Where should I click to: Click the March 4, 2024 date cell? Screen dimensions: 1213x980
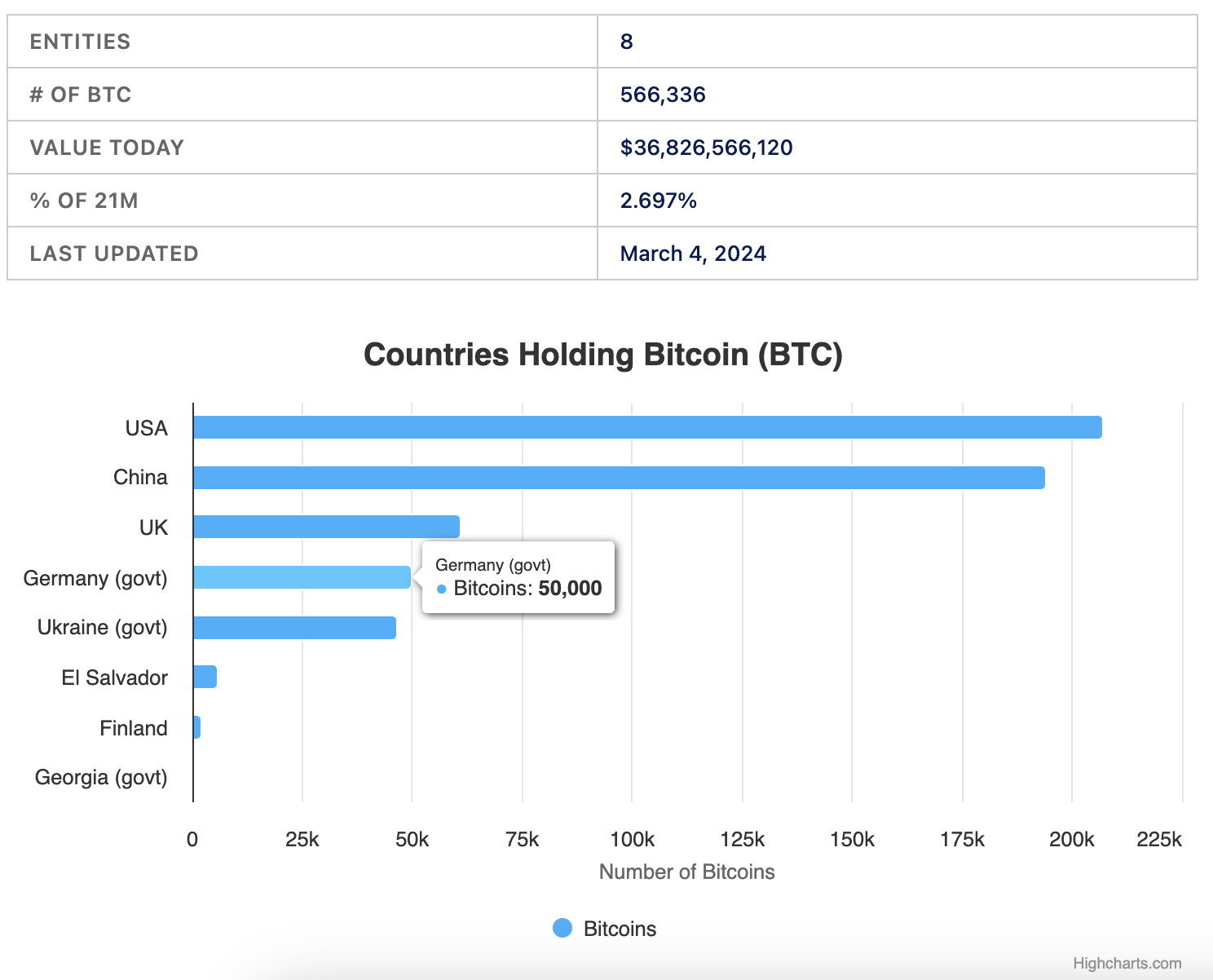(693, 254)
